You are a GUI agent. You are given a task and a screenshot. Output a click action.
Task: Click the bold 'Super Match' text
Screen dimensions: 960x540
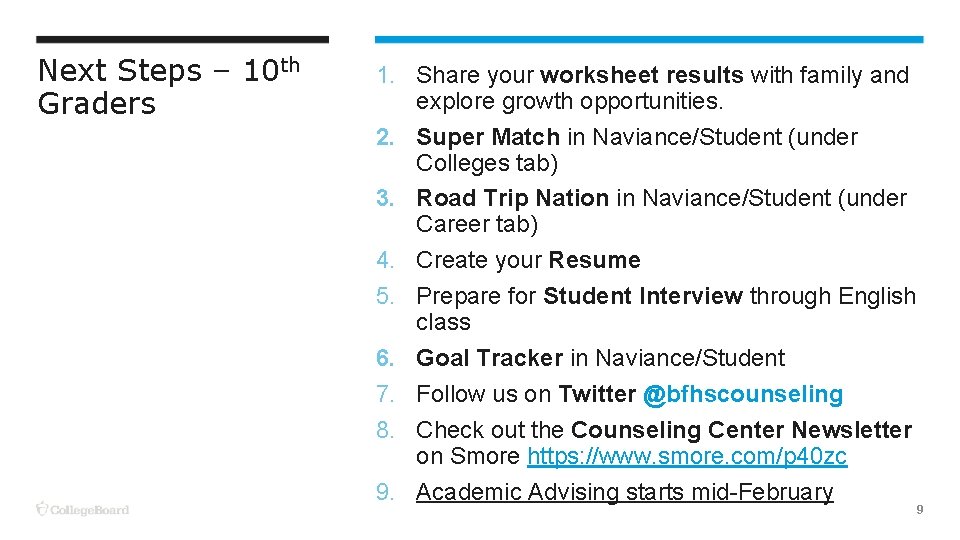488,137
